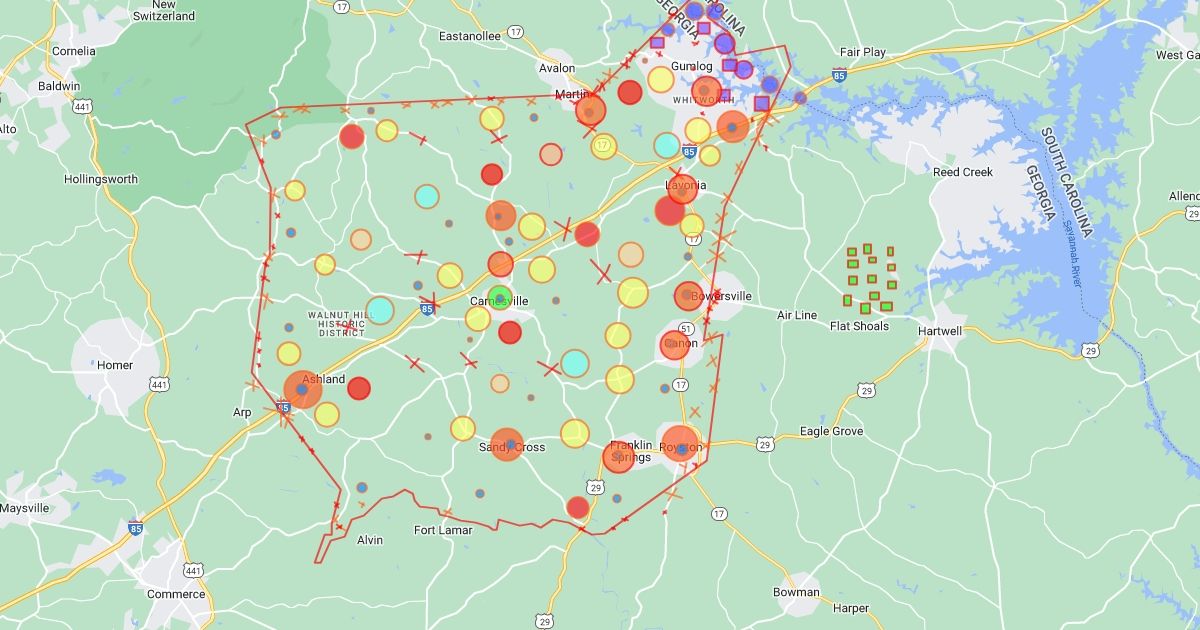Select the red circle marker at Martin

tap(590, 110)
